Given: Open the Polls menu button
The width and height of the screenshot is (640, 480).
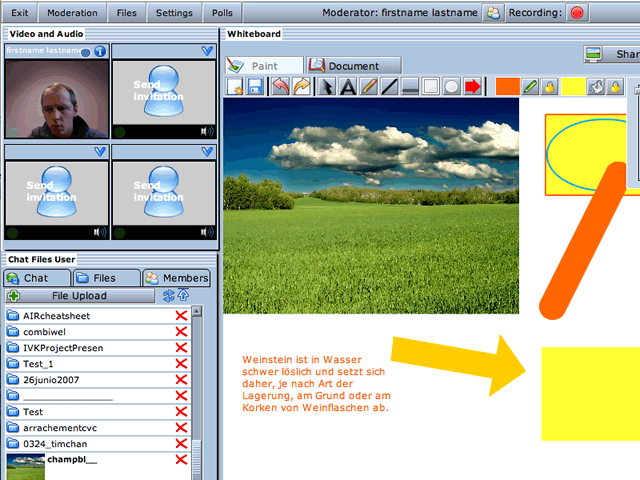Looking at the screenshot, I should [x=221, y=13].
